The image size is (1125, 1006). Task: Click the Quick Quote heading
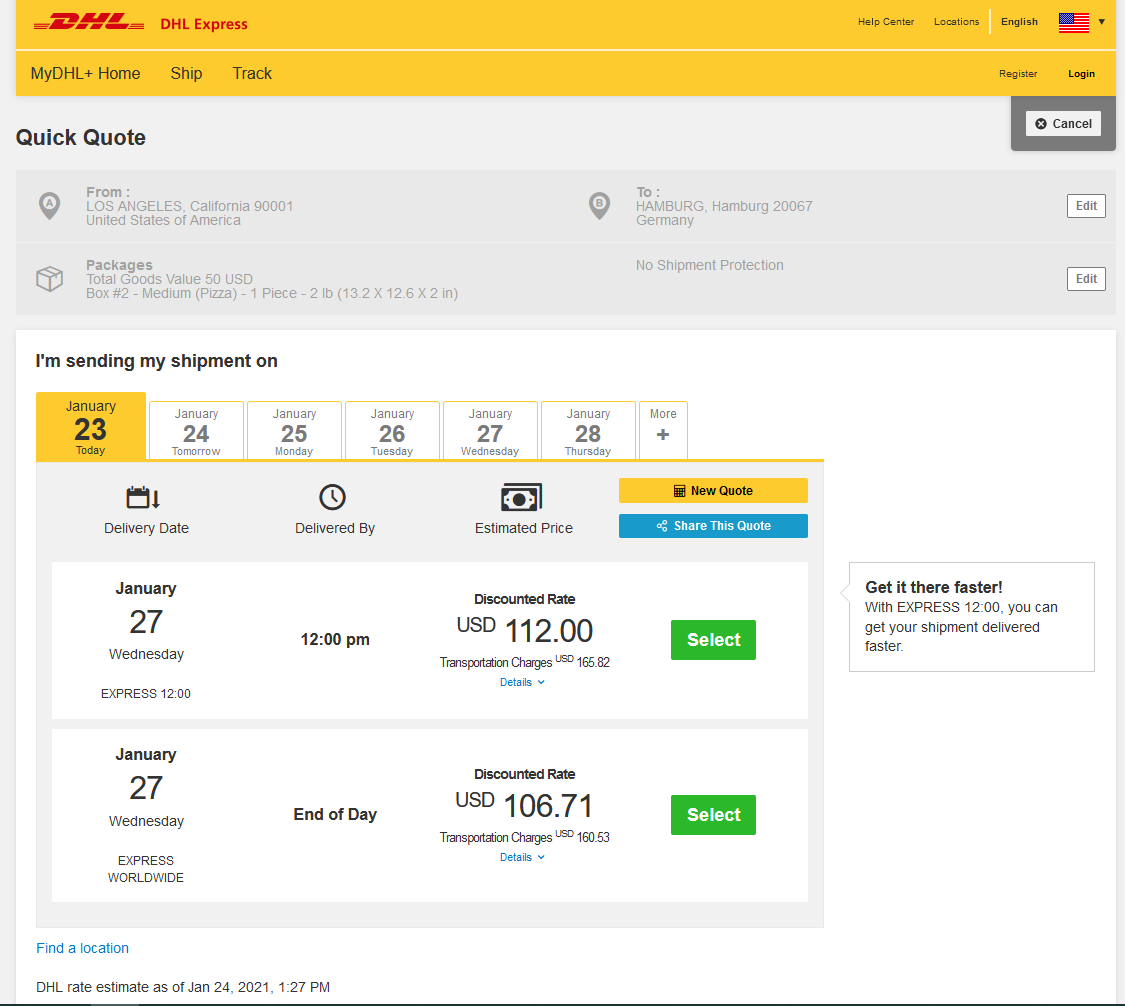[81, 137]
